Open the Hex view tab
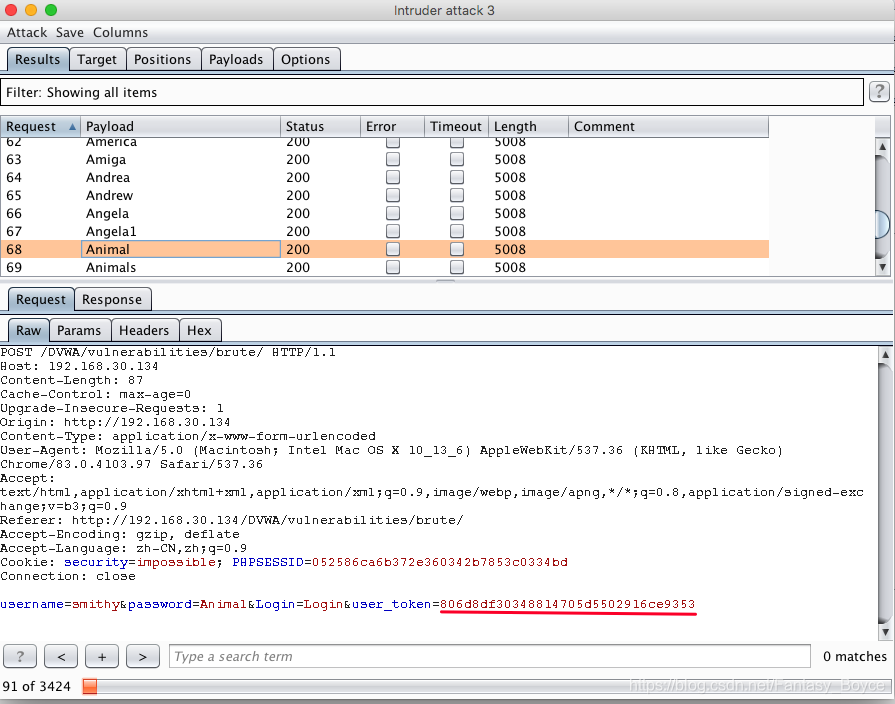 click(199, 330)
